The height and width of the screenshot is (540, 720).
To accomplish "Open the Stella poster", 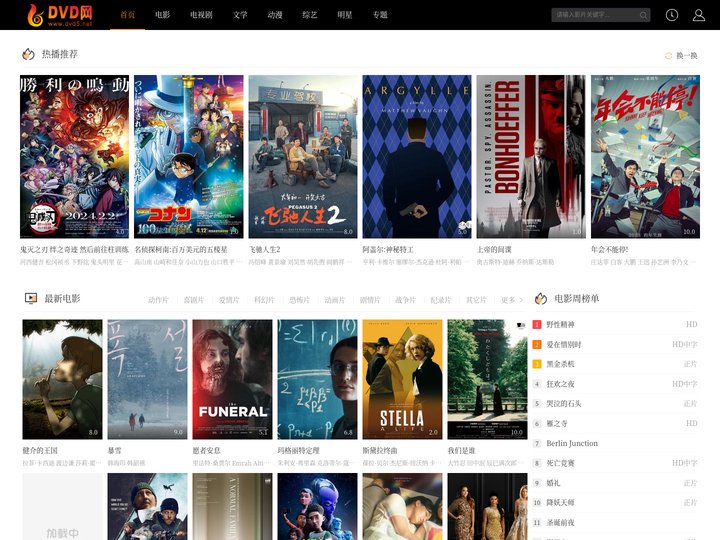I will tap(403, 379).
